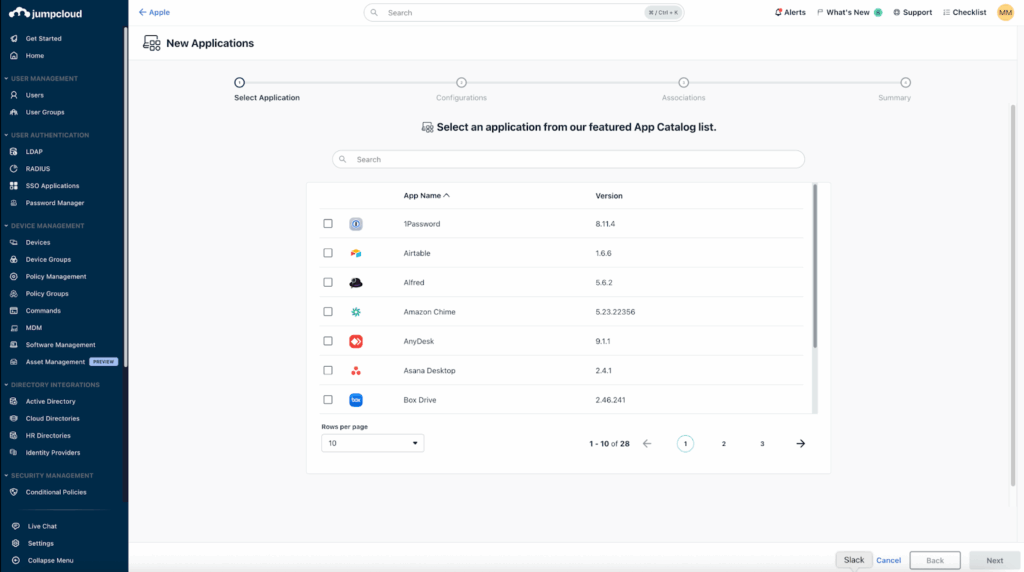Select the Alfred row checkbox
Screen dimensions: 1024x572
pyautogui.click(x=328, y=283)
